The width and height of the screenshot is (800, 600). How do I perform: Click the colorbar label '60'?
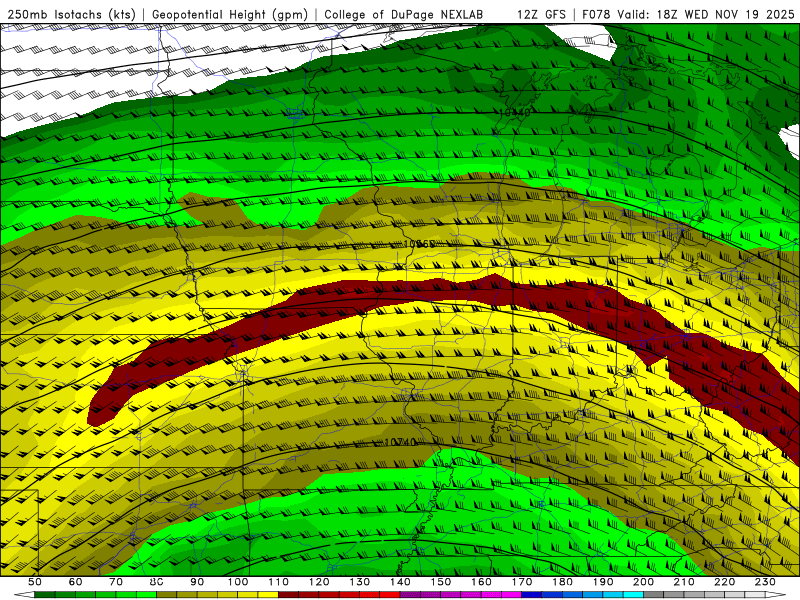pyautogui.click(x=75, y=582)
